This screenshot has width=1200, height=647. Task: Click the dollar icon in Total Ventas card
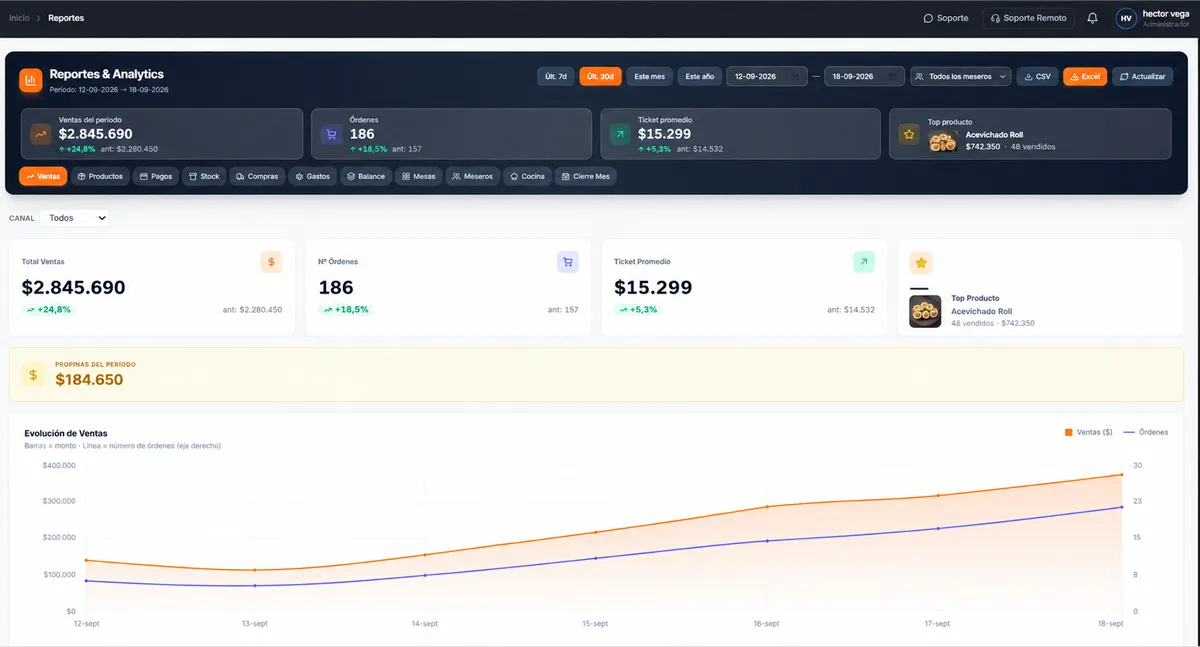[272, 262]
